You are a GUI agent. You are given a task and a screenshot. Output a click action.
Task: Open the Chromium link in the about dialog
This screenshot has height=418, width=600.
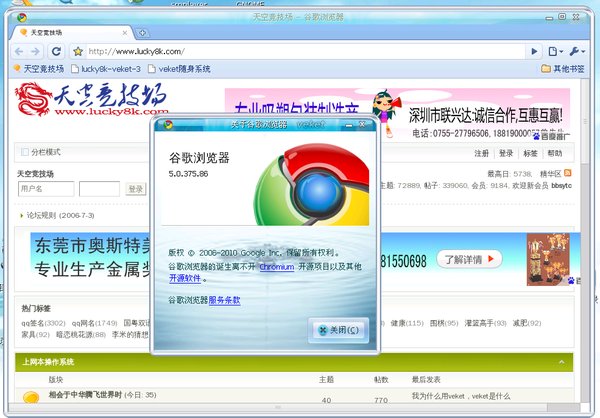click(x=277, y=266)
